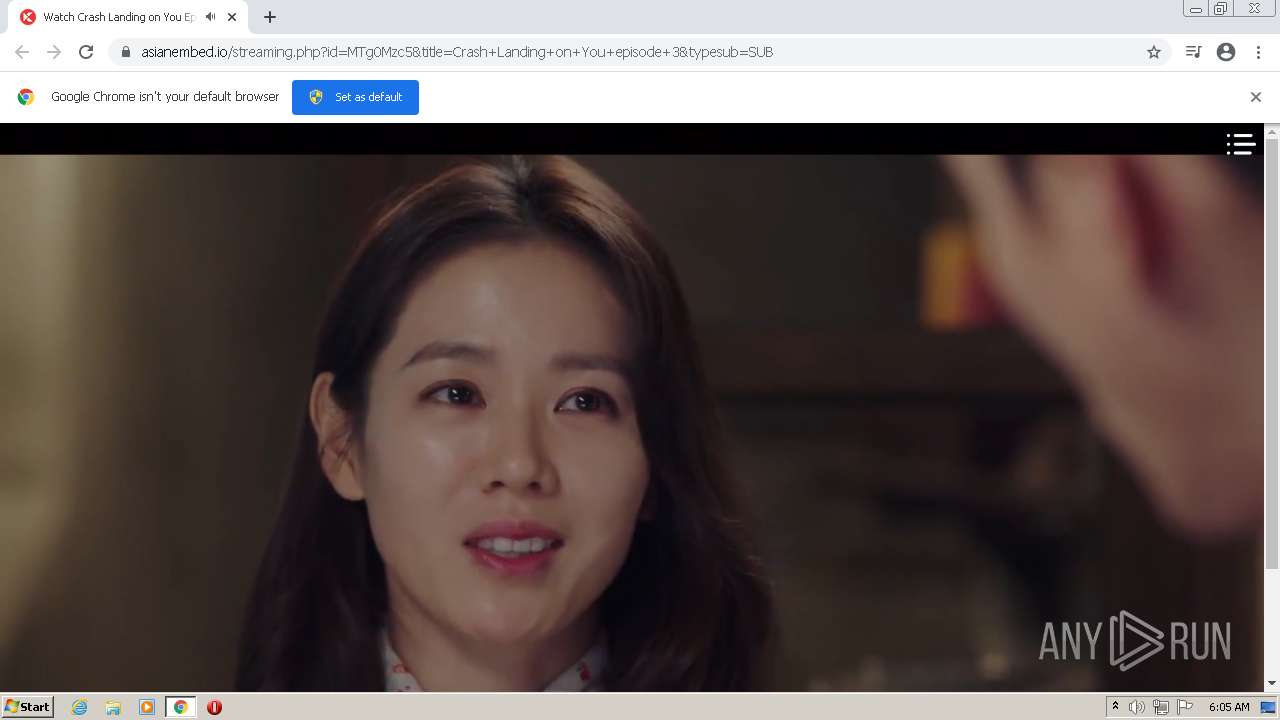
Task: Bookmark this page with the star
Action: click(x=1154, y=52)
